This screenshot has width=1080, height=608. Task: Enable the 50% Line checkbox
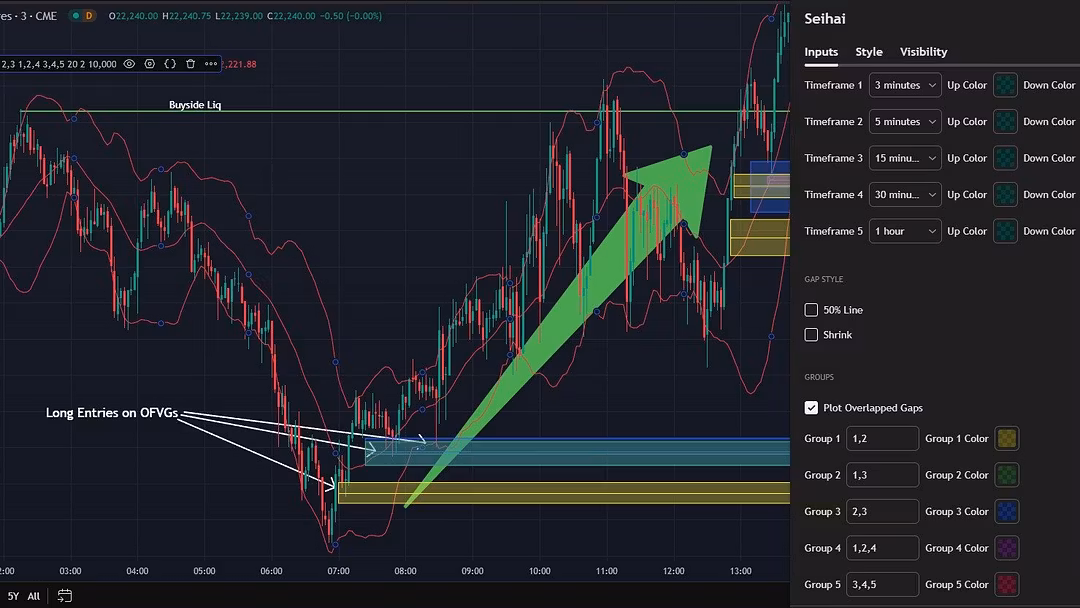pos(811,310)
